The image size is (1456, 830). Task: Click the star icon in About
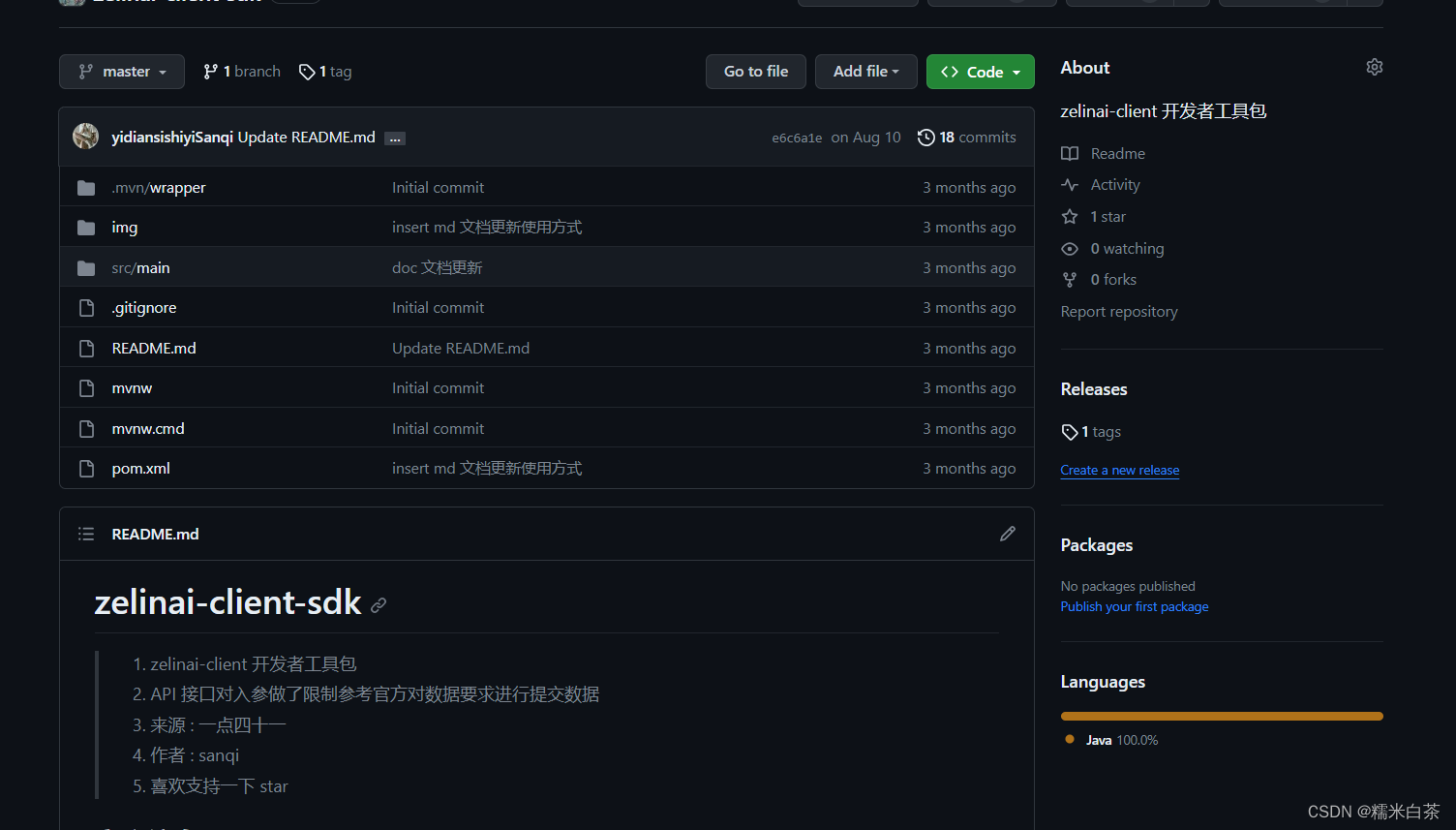coord(1070,217)
